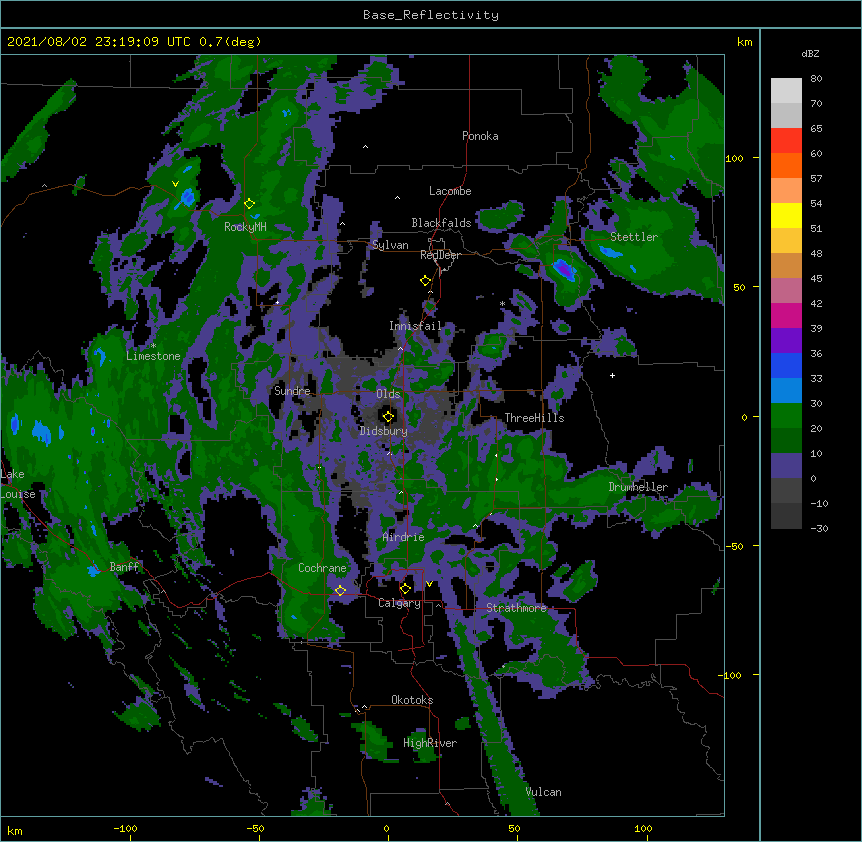Viewport: 862px width, 842px height.
Task: Click the yellow station marker south of RedDeer
Action: 426,280
